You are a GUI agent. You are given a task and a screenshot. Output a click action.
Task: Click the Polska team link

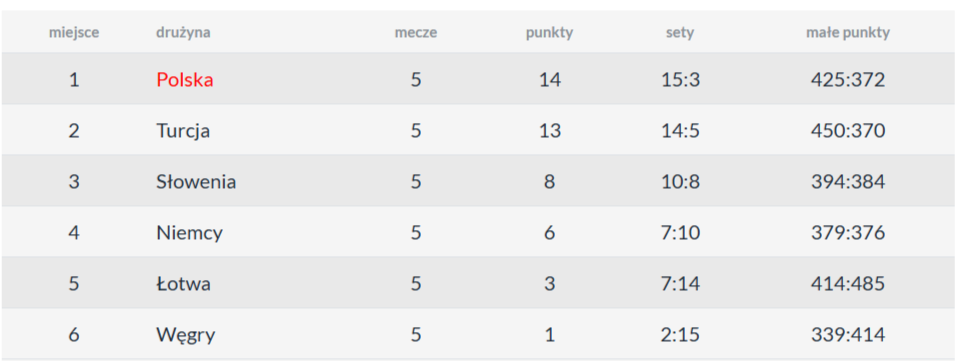coord(185,80)
